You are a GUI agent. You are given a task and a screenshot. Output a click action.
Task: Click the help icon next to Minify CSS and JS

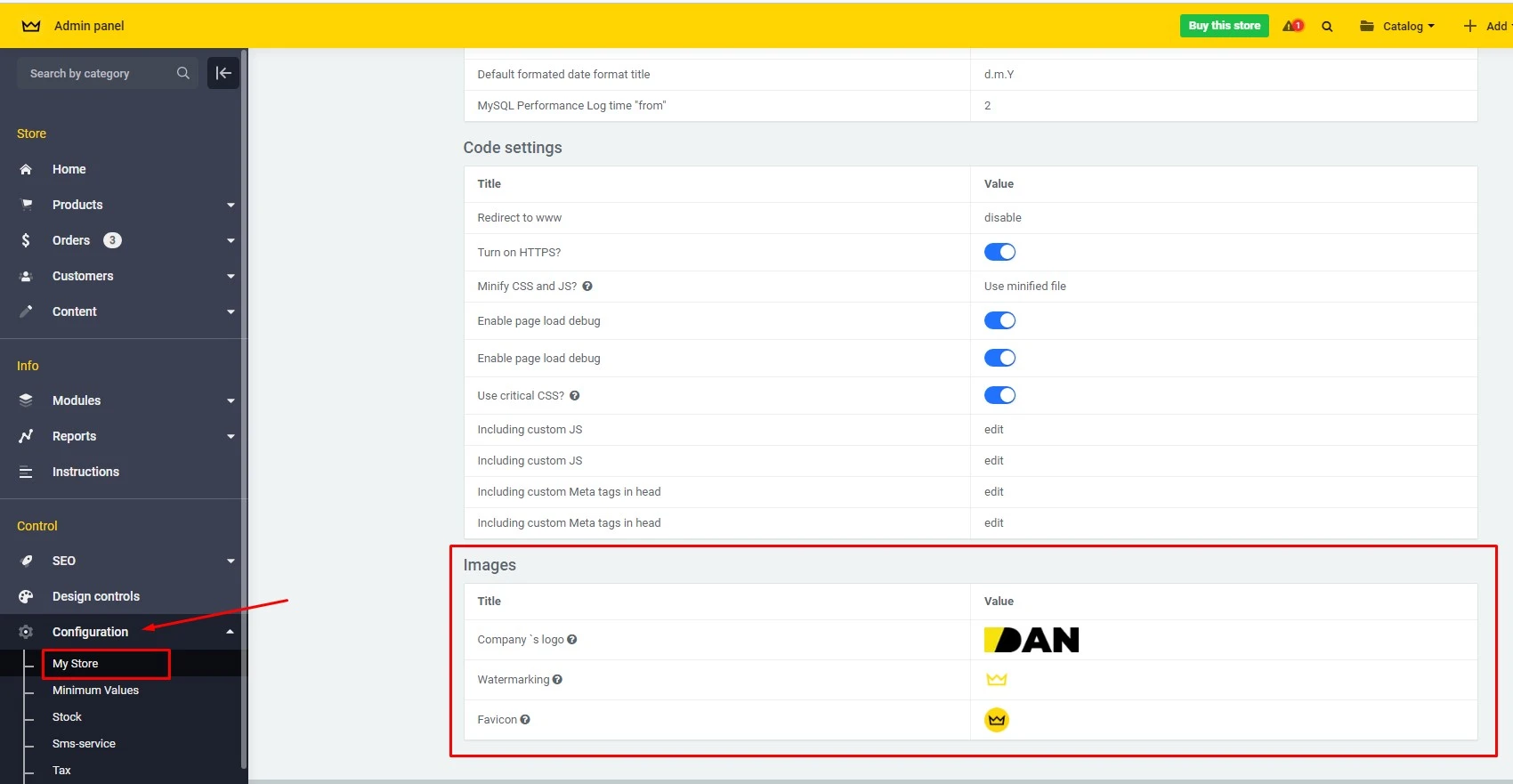587,287
